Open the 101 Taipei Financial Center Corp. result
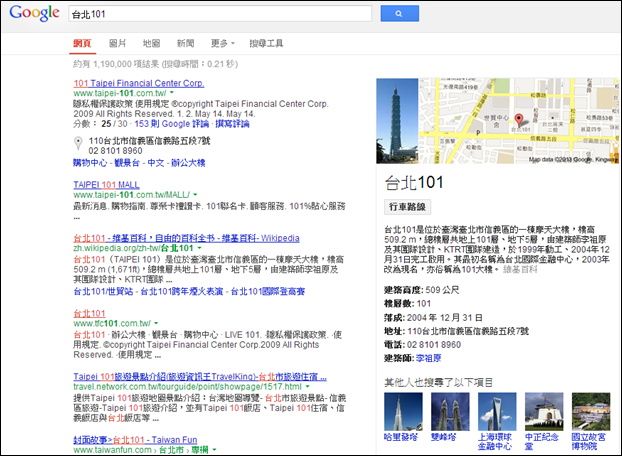The height and width of the screenshot is (456, 622). pyautogui.click(x=139, y=83)
